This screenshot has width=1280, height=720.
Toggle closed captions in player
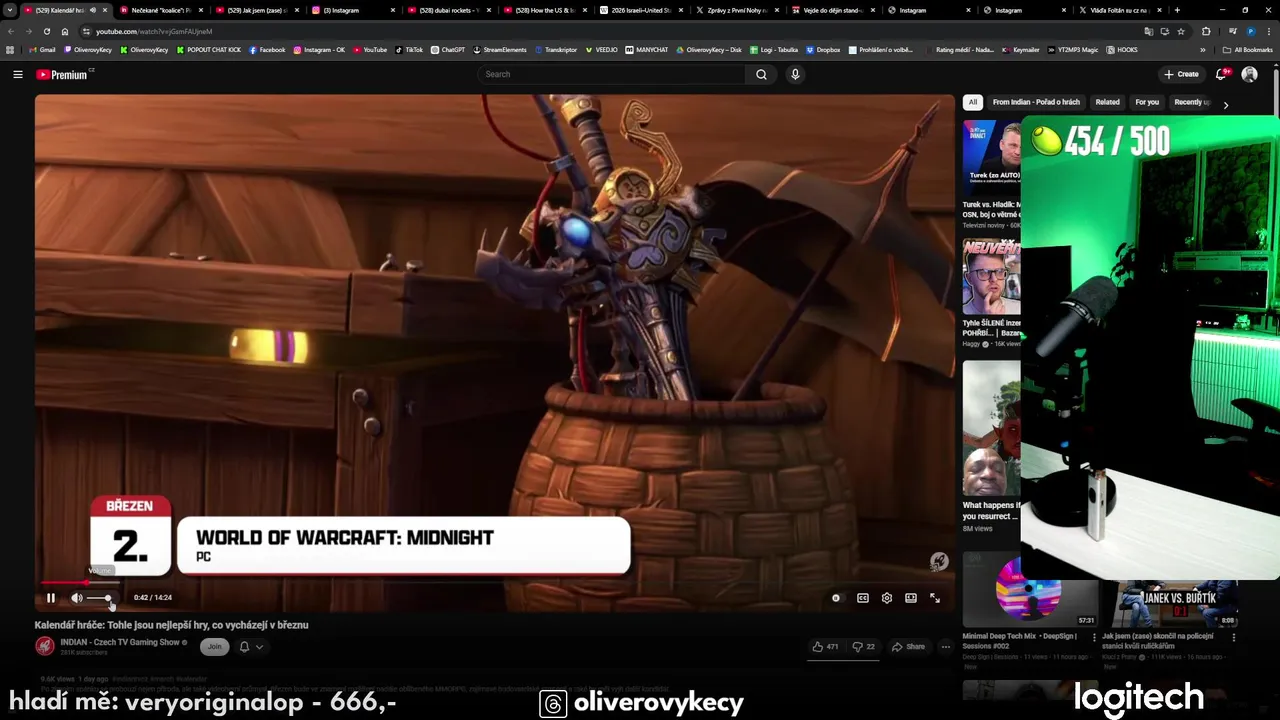(x=863, y=598)
